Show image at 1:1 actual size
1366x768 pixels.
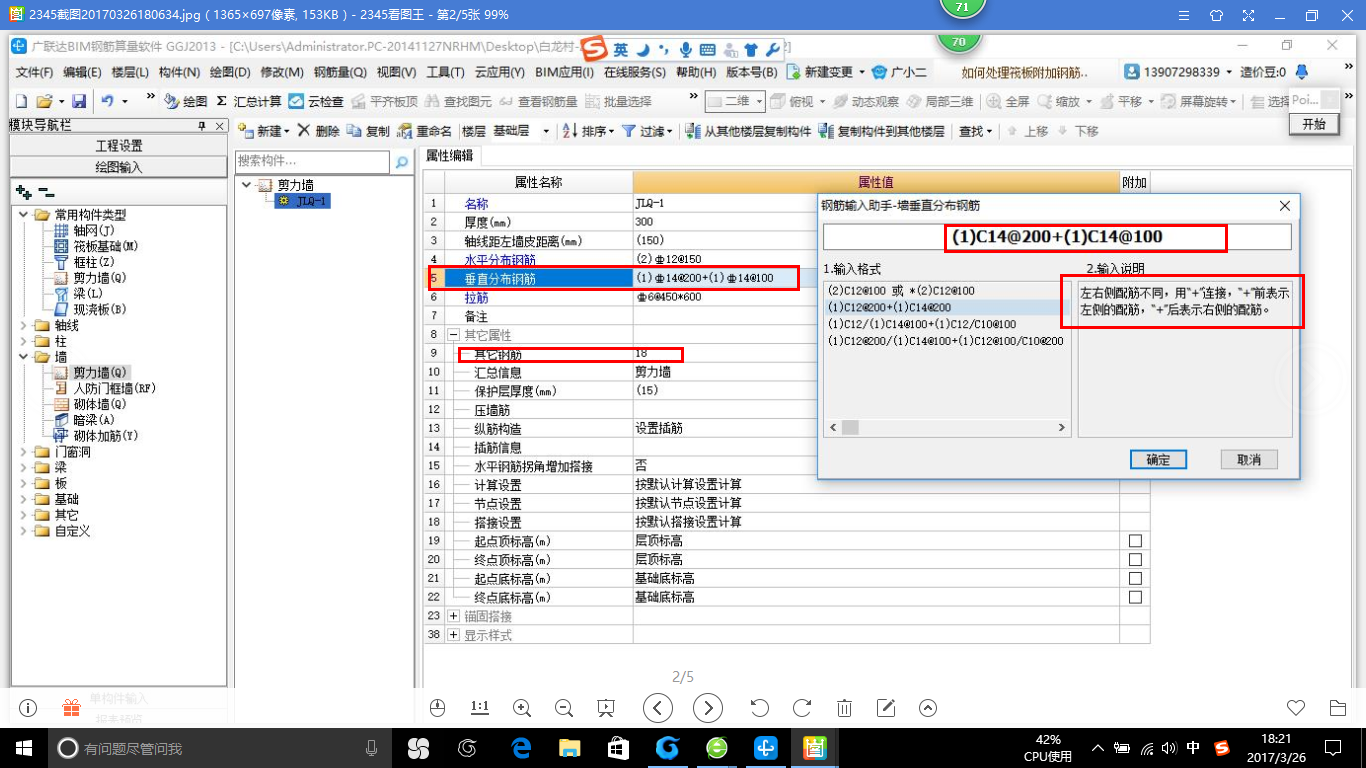pyautogui.click(x=479, y=708)
